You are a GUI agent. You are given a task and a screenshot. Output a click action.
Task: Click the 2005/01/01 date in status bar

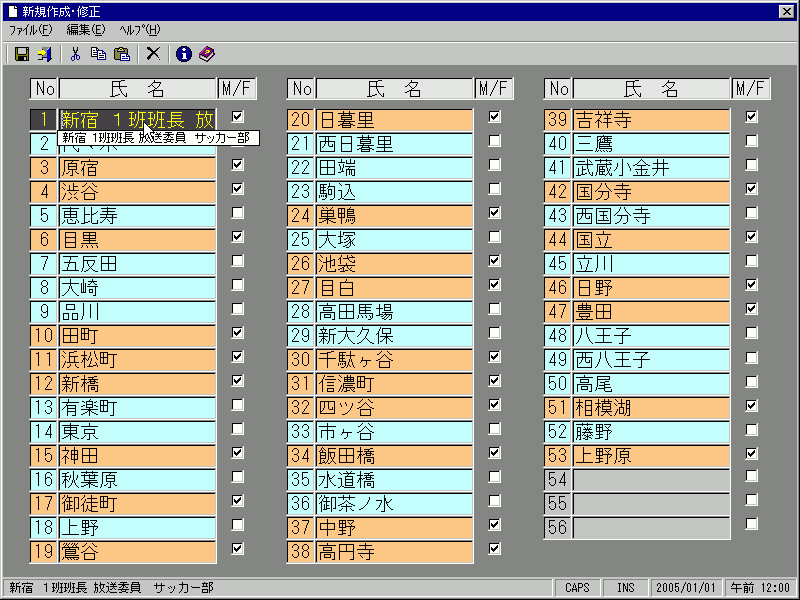[685, 588]
